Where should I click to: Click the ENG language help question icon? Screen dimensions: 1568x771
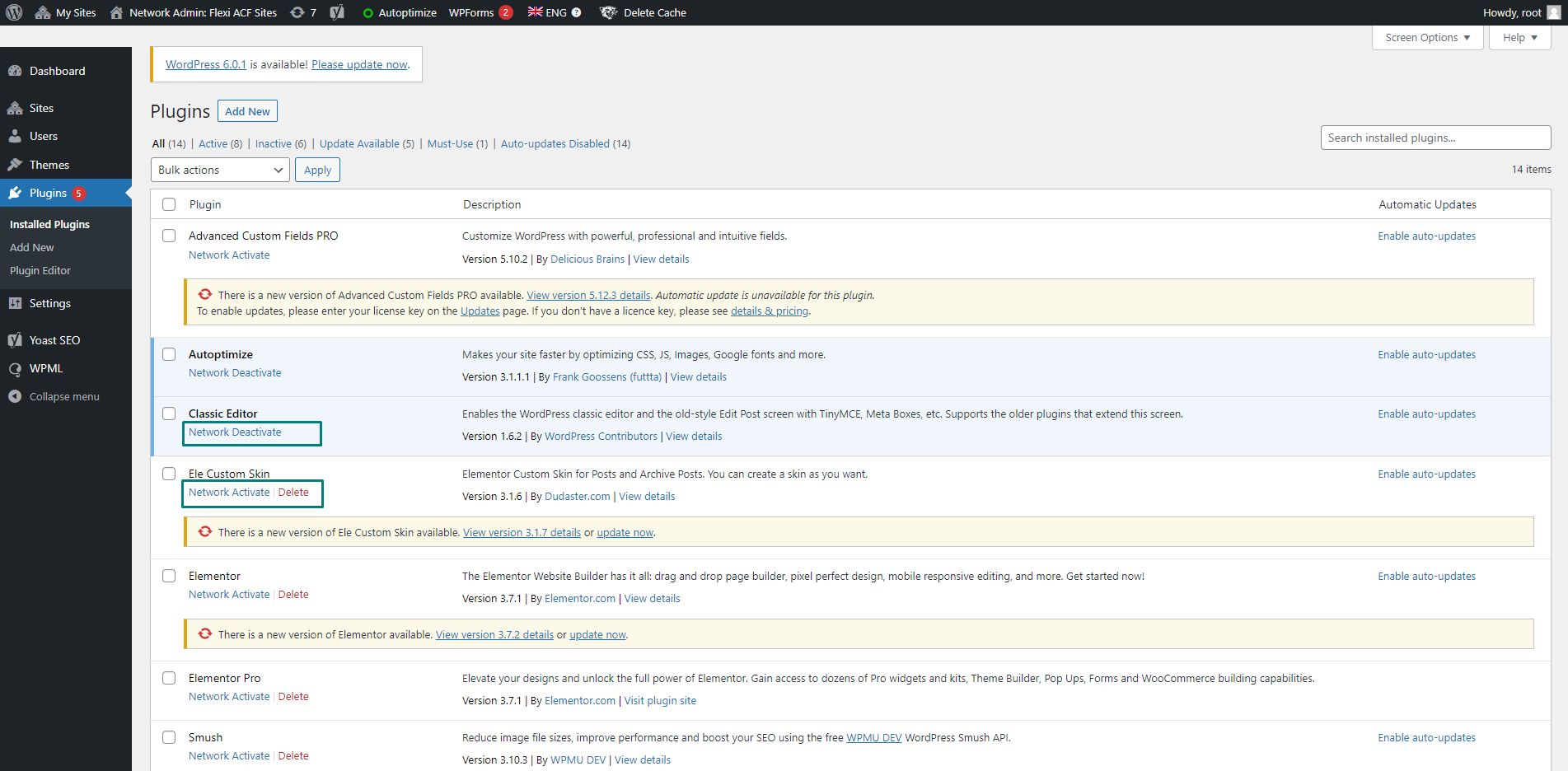click(577, 12)
